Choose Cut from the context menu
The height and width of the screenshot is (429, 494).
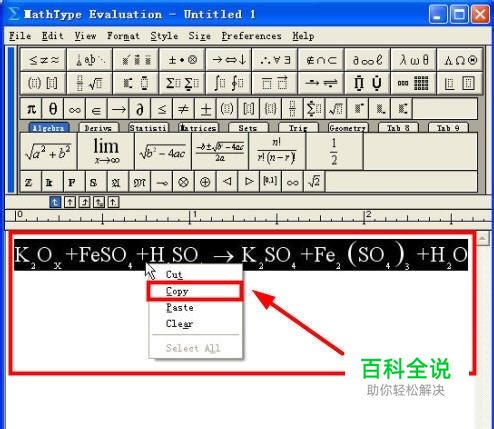click(x=195, y=275)
